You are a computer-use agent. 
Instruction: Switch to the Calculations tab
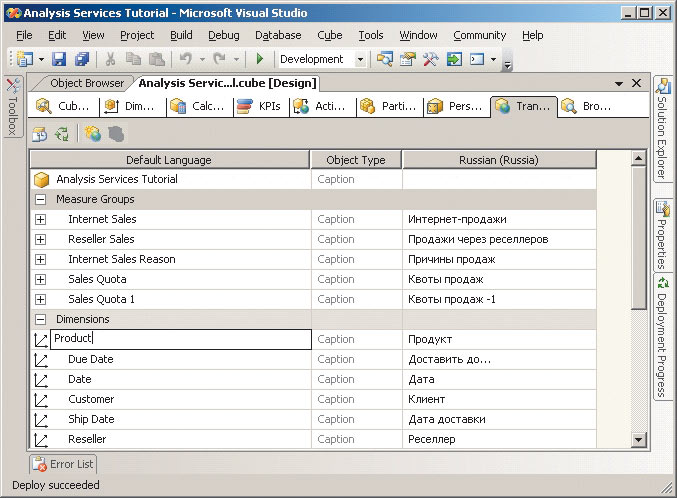click(199, 106)
